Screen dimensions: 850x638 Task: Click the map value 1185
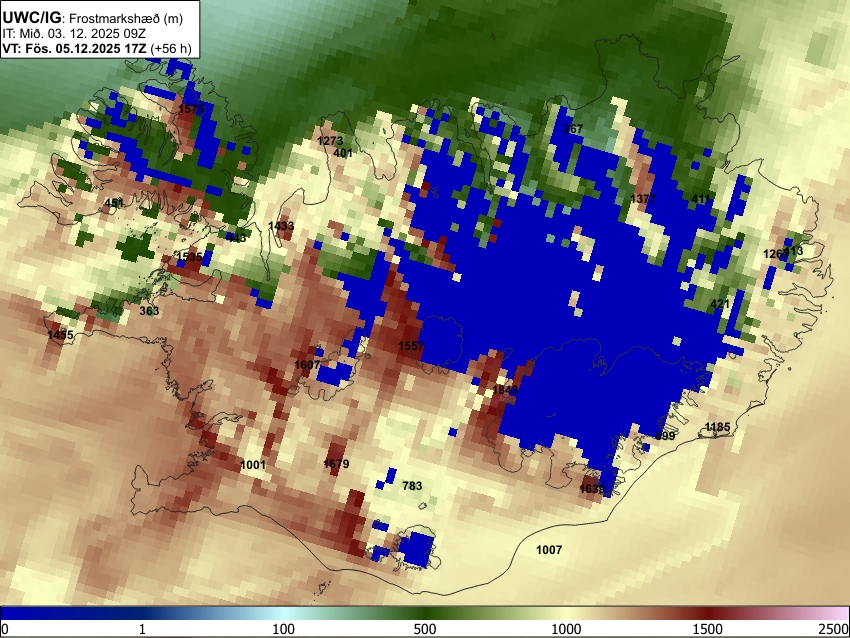pos(718,427)
